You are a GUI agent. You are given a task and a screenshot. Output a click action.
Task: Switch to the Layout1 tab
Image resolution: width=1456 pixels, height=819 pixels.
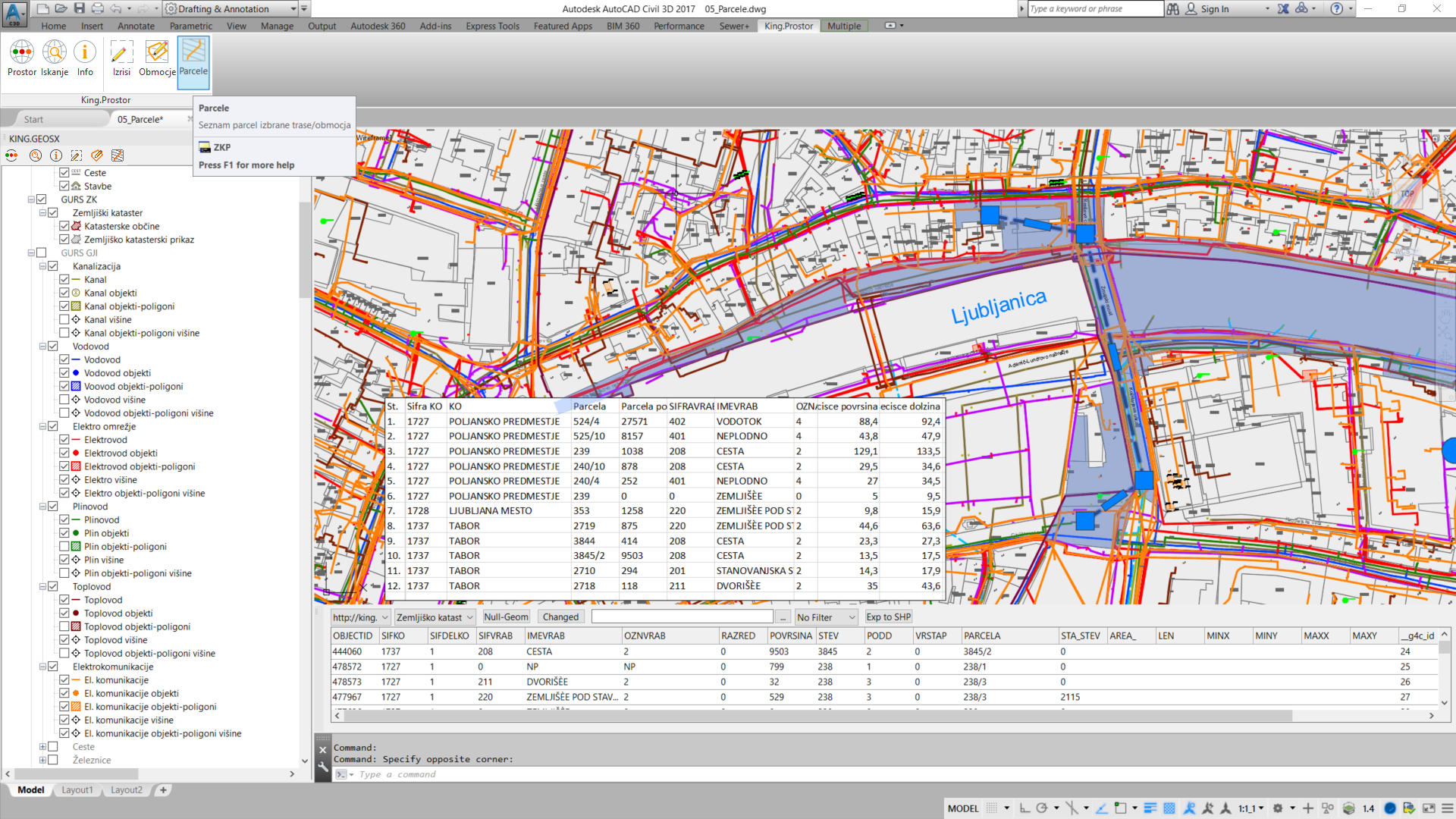pyautogui.click(x=77, y=789)
